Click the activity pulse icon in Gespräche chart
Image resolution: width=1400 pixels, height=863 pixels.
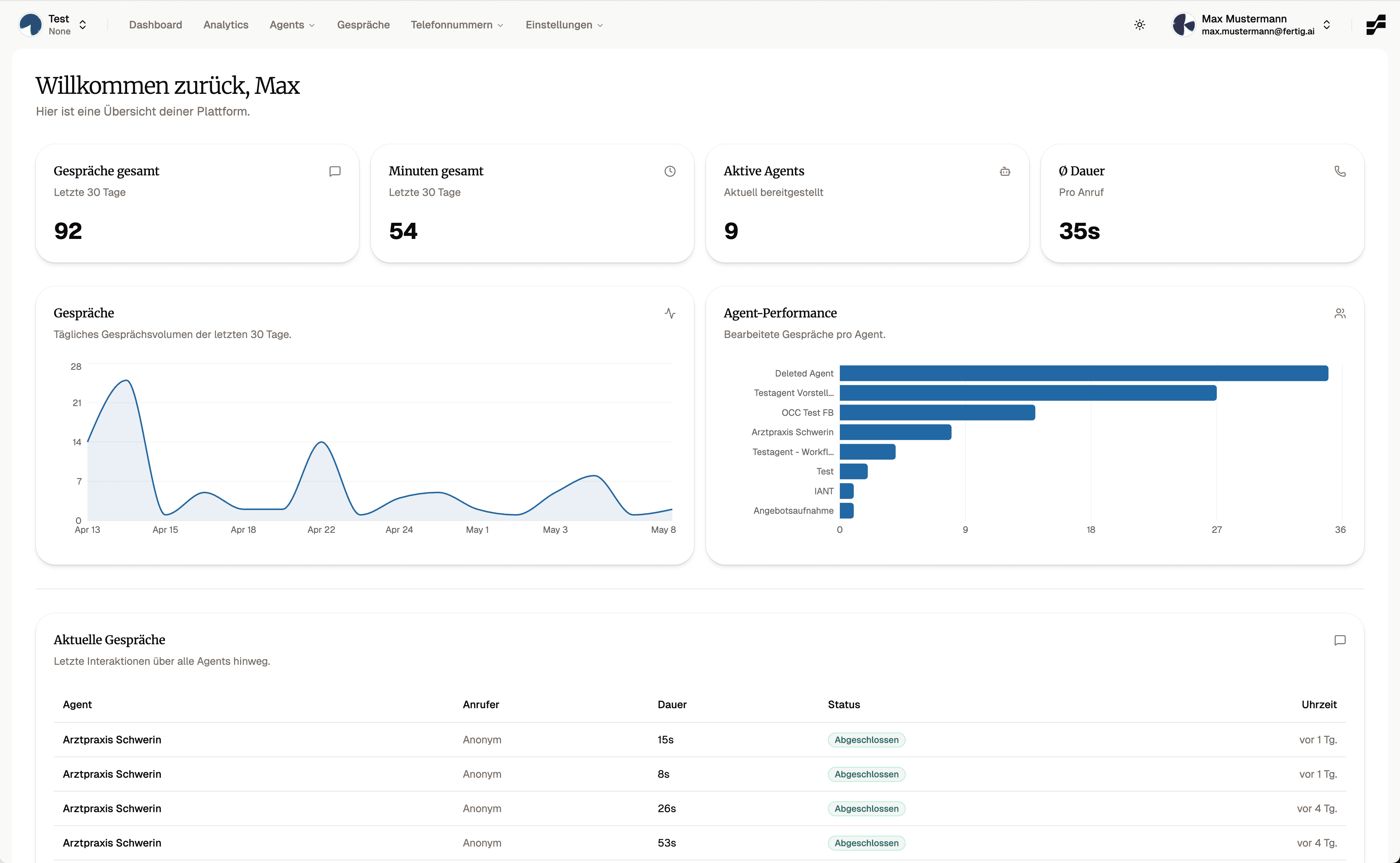670,313
